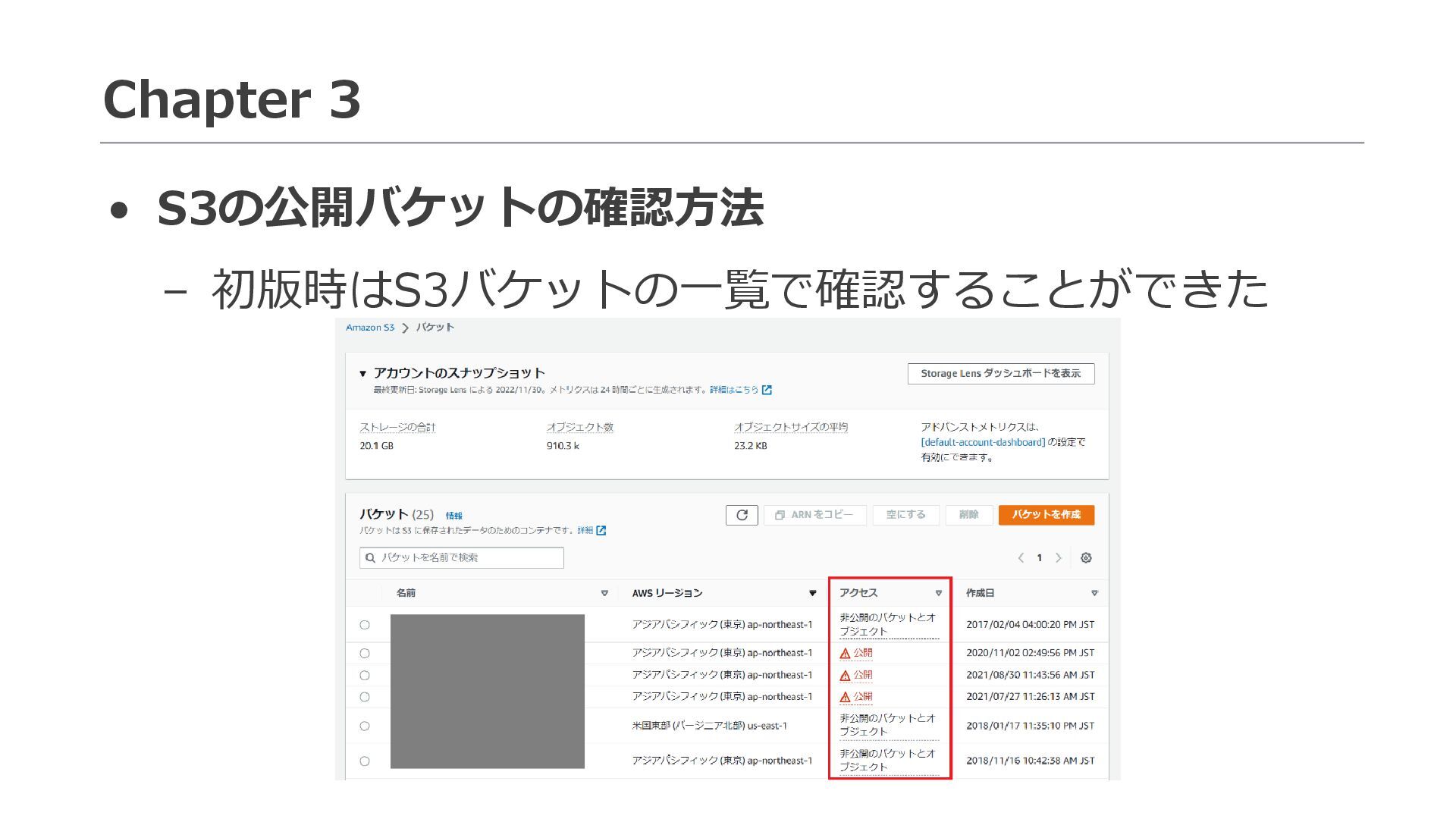Click Storage Lens ダッシュボードを表示 button
Screen dimensions: 1456x819
coord(1000,374)
